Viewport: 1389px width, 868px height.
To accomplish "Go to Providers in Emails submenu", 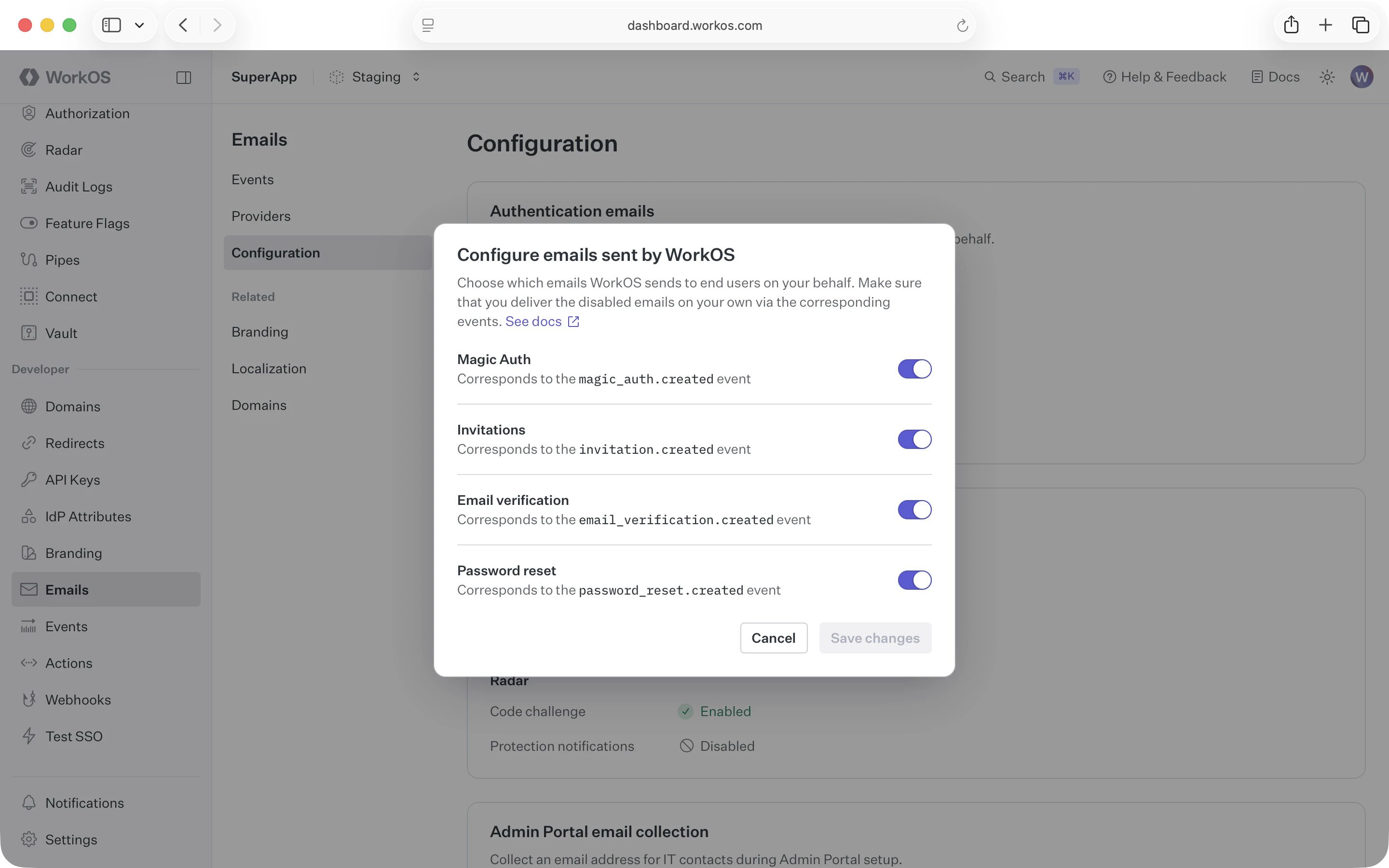I will tap(261, 217).
